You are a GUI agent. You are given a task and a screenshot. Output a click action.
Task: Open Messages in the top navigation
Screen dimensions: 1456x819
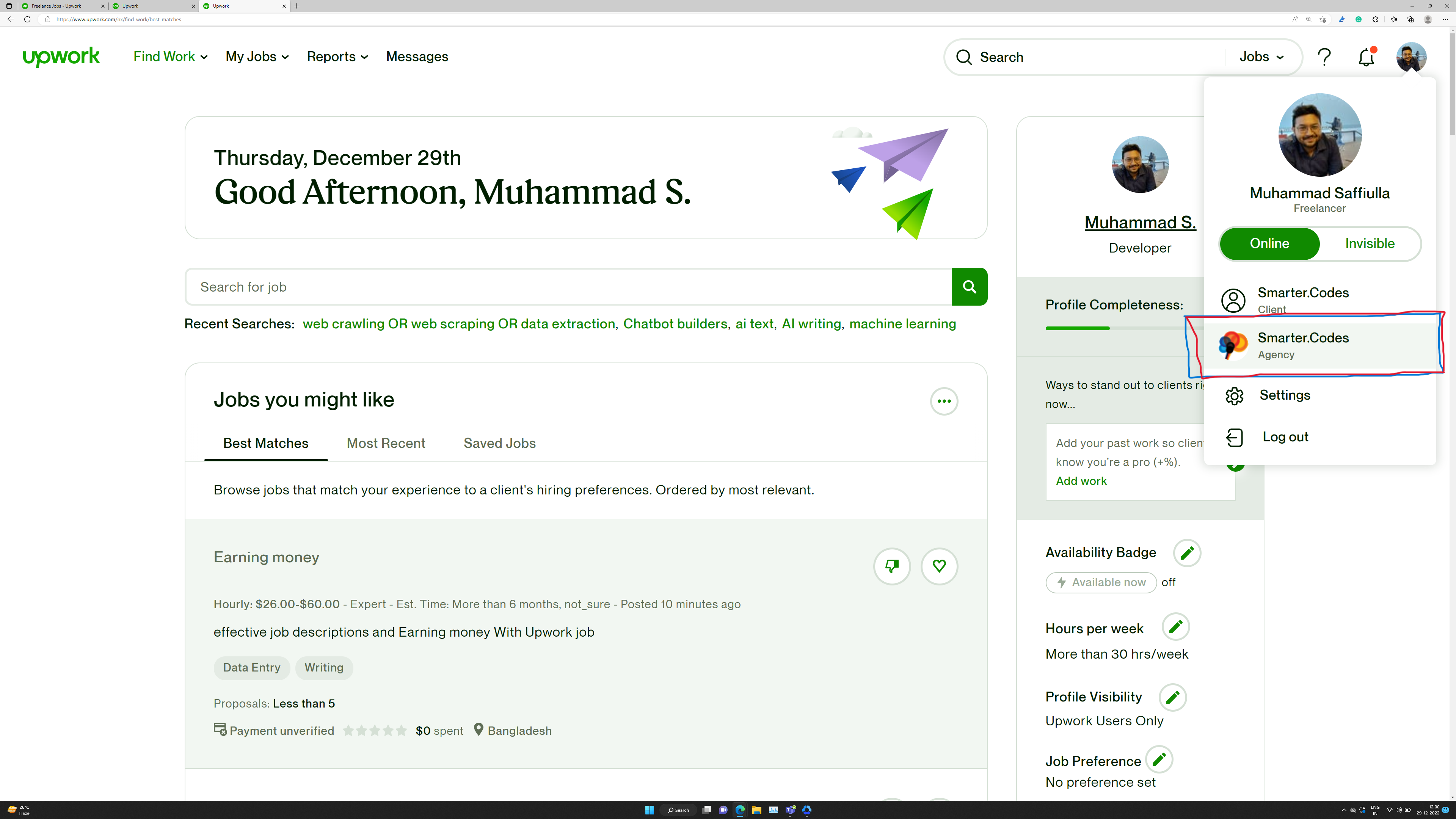(417, 56)
